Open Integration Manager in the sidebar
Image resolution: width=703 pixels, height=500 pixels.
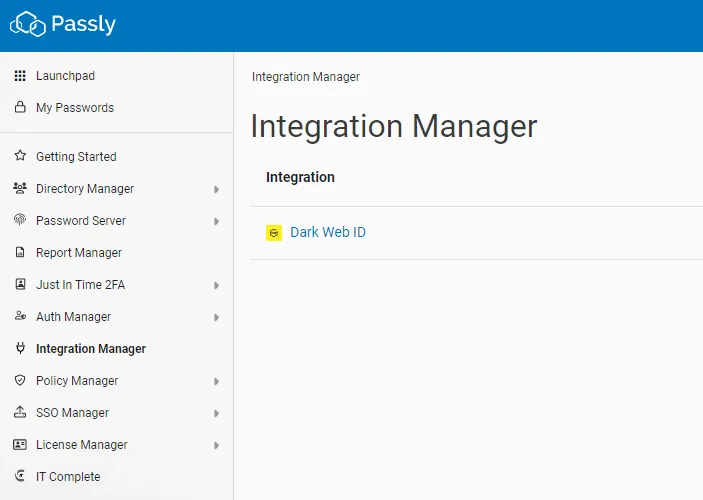point(91,349)
